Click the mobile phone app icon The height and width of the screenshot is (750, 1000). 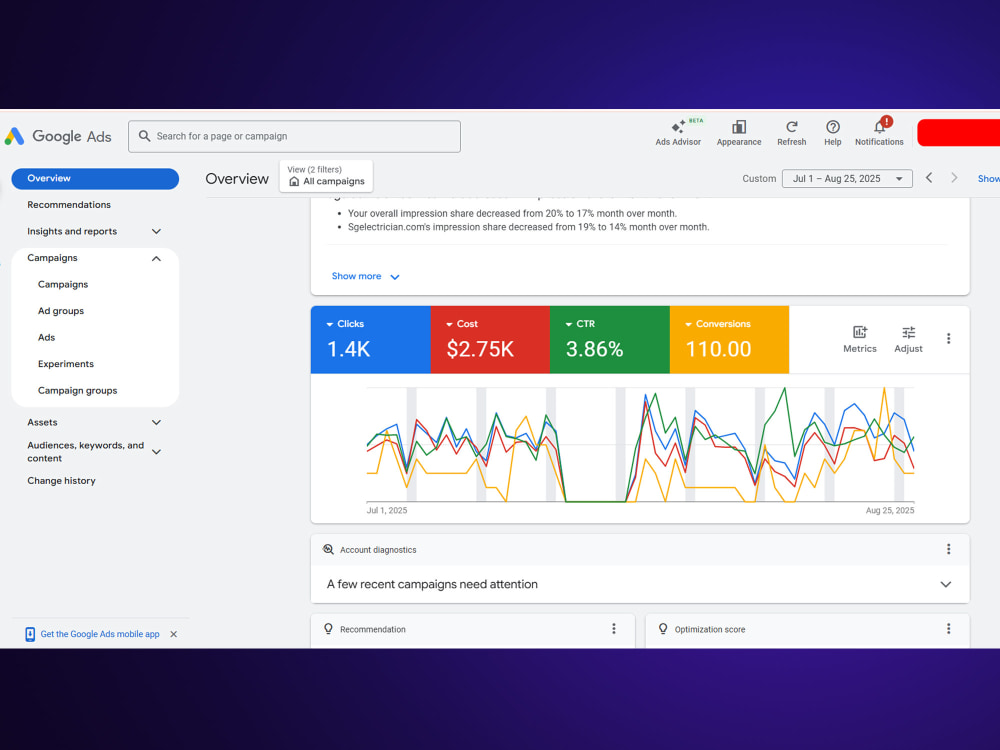[x=29, y=634]
